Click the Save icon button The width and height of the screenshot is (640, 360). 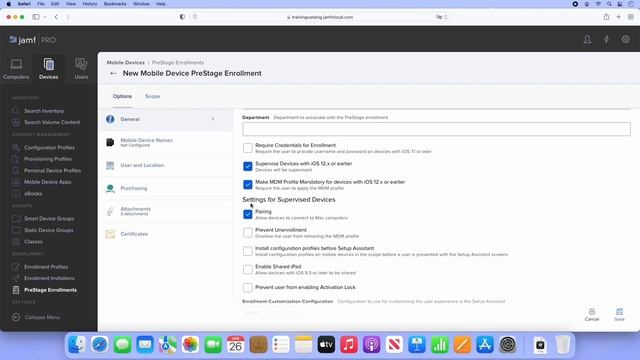(619, 314)
